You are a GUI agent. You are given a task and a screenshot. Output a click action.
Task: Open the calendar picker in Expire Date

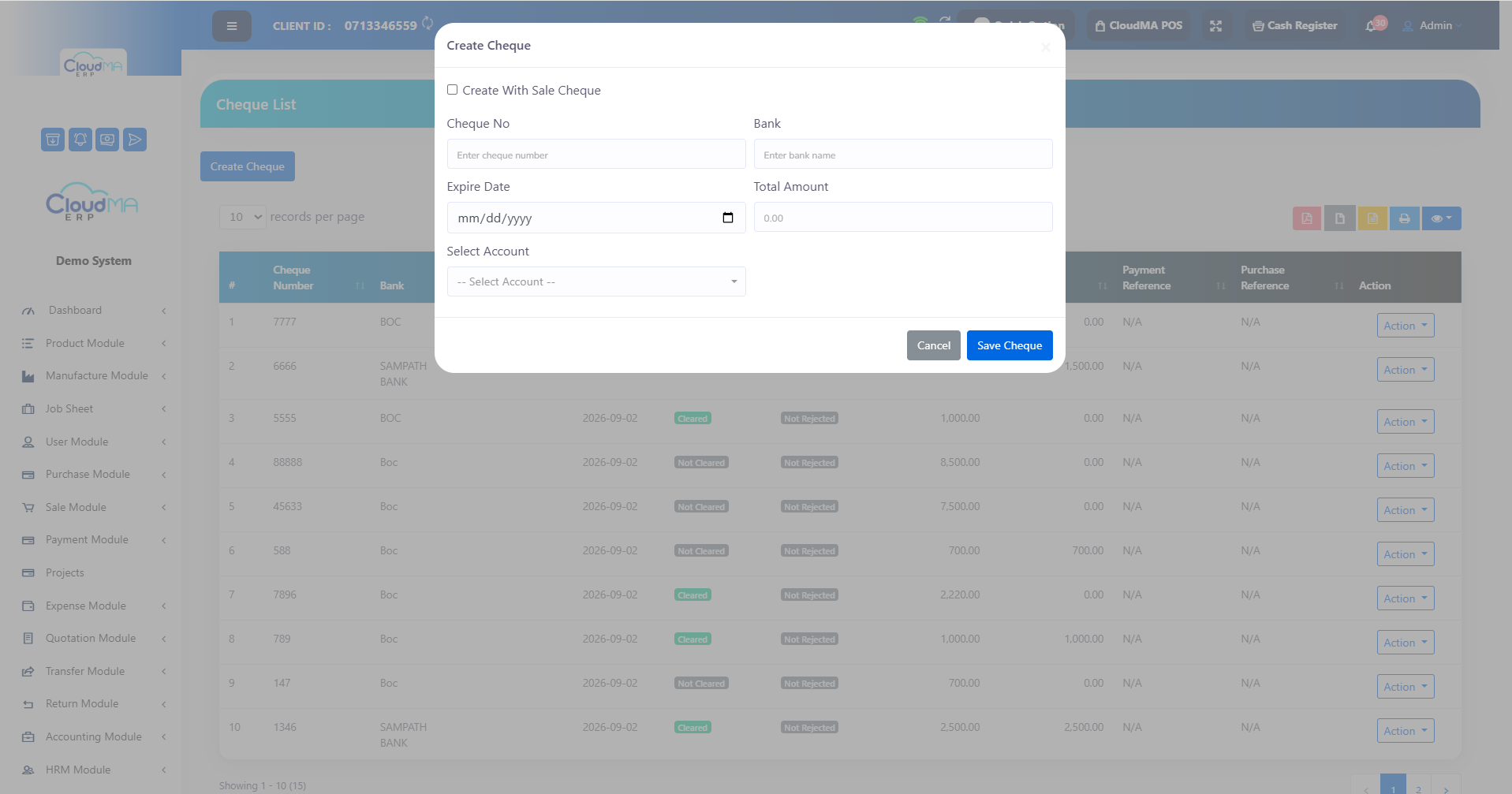(x=728, y=218)
